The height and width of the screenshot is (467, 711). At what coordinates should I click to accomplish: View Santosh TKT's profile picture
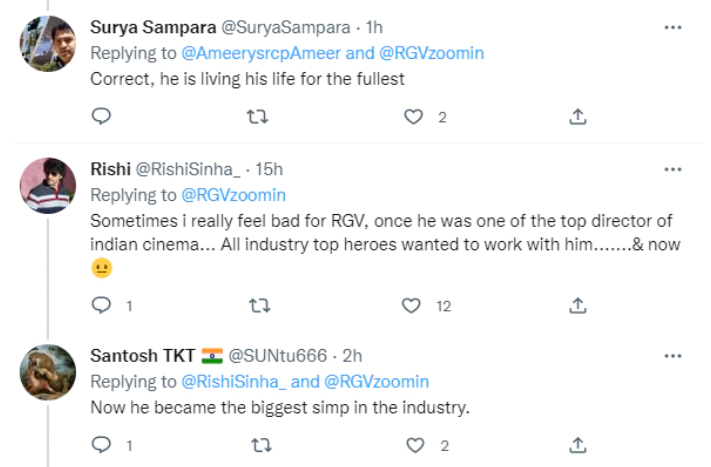click(x=48, y=372)
